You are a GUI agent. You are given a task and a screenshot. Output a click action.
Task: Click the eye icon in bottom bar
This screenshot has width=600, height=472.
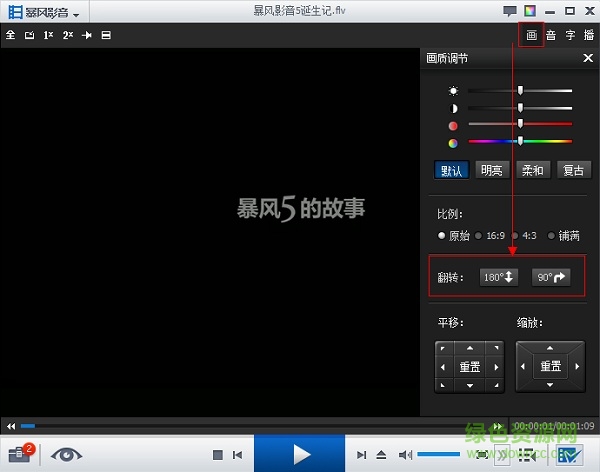pyautogui.click(x=67, y=453)
